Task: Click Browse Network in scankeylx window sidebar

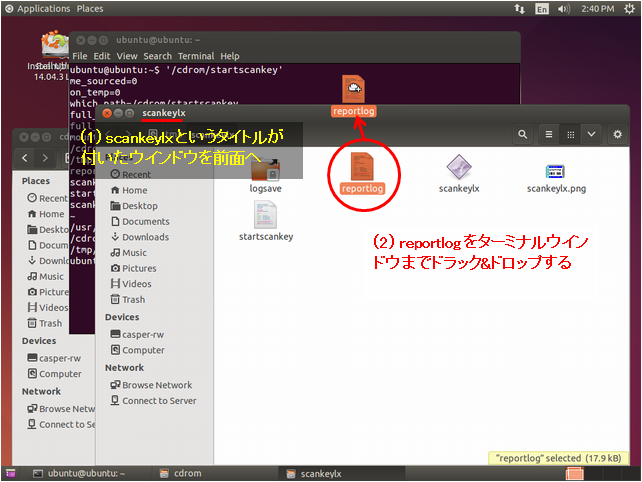Action: 157,385
